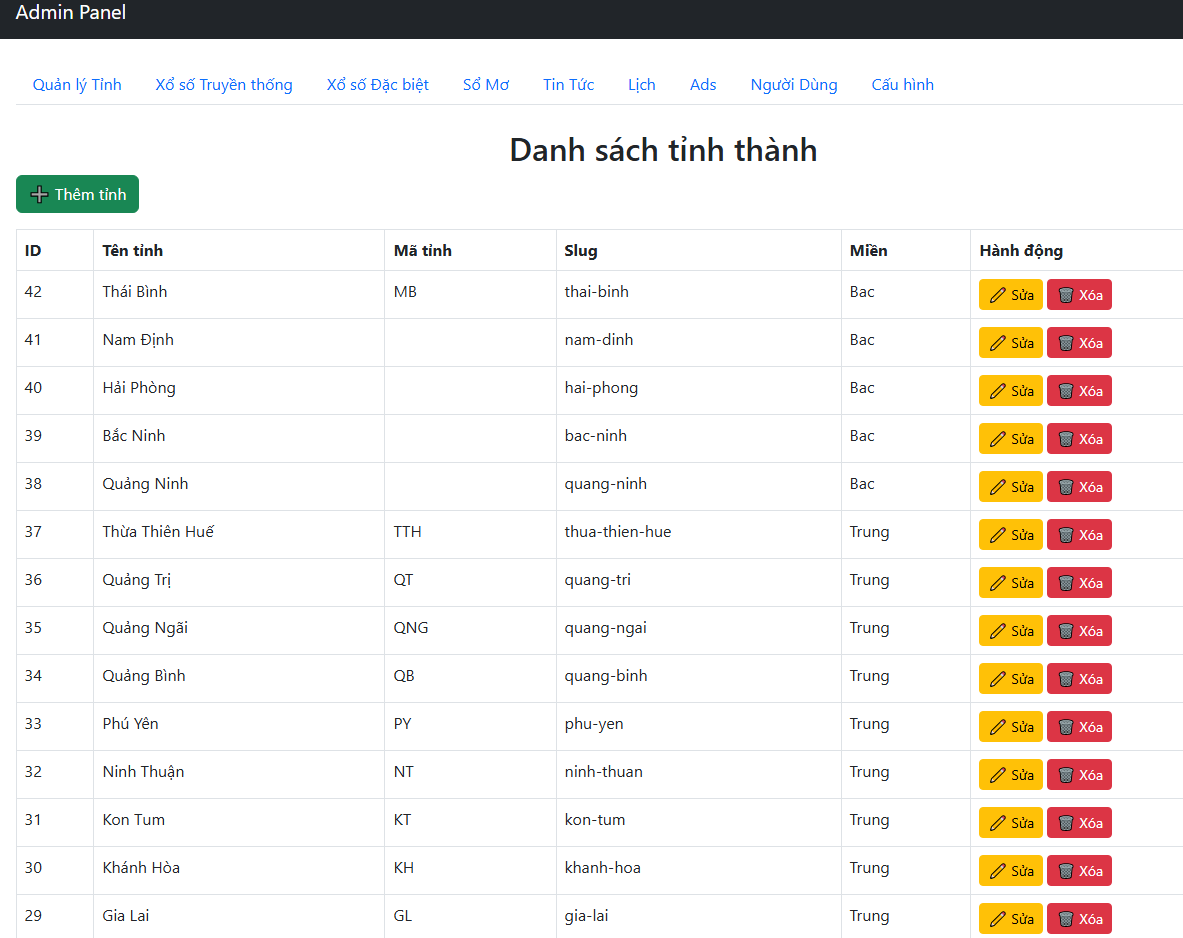The image size is (1183, 938).
Task: Open the Quản lý Tỉnh tab
Action: [77, 85]
